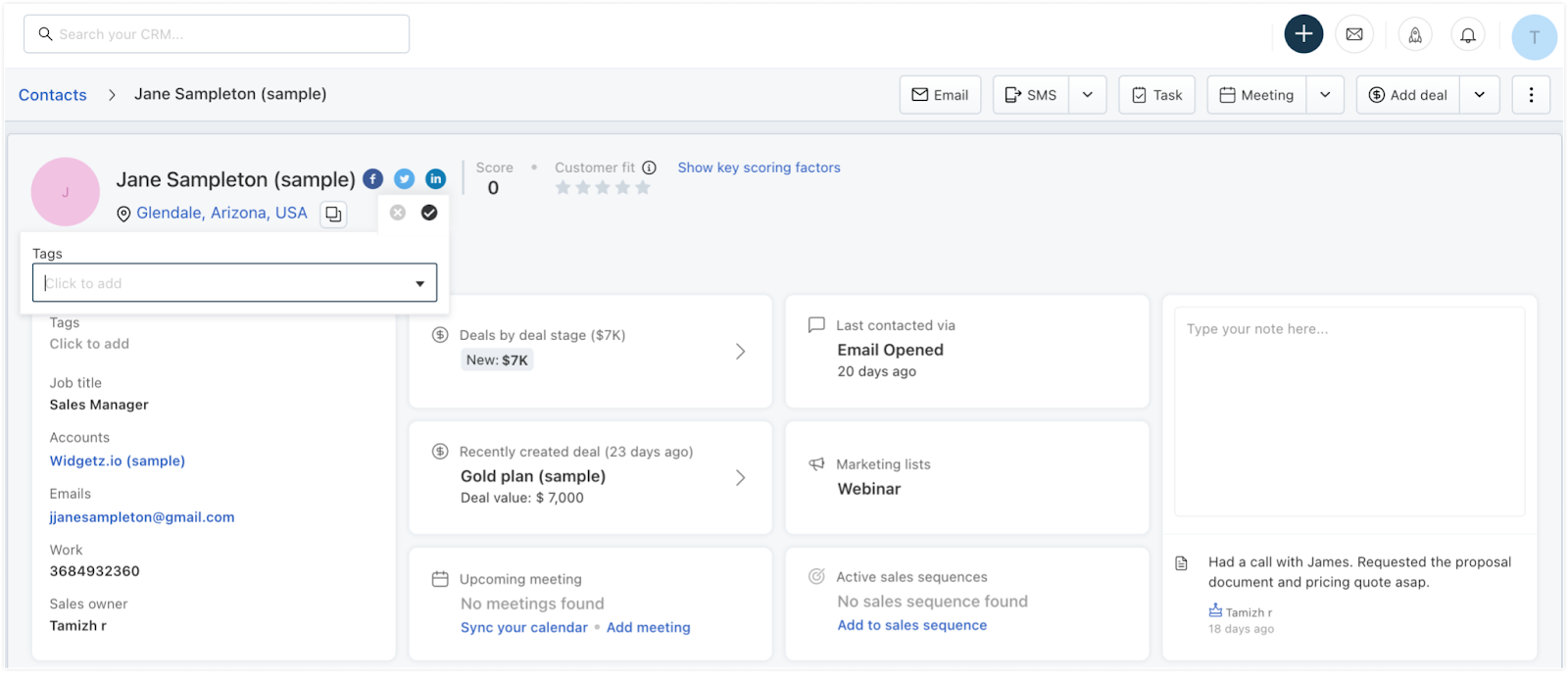This screenshot has height=674, width=1568.
Task: Focus the Tags input field
Action: [x=234, y=283]
